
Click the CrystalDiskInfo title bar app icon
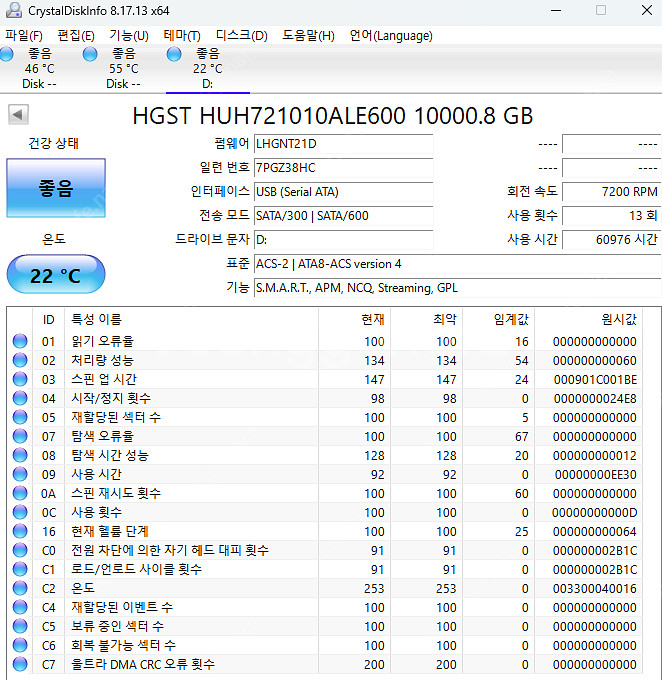(14, 10)
